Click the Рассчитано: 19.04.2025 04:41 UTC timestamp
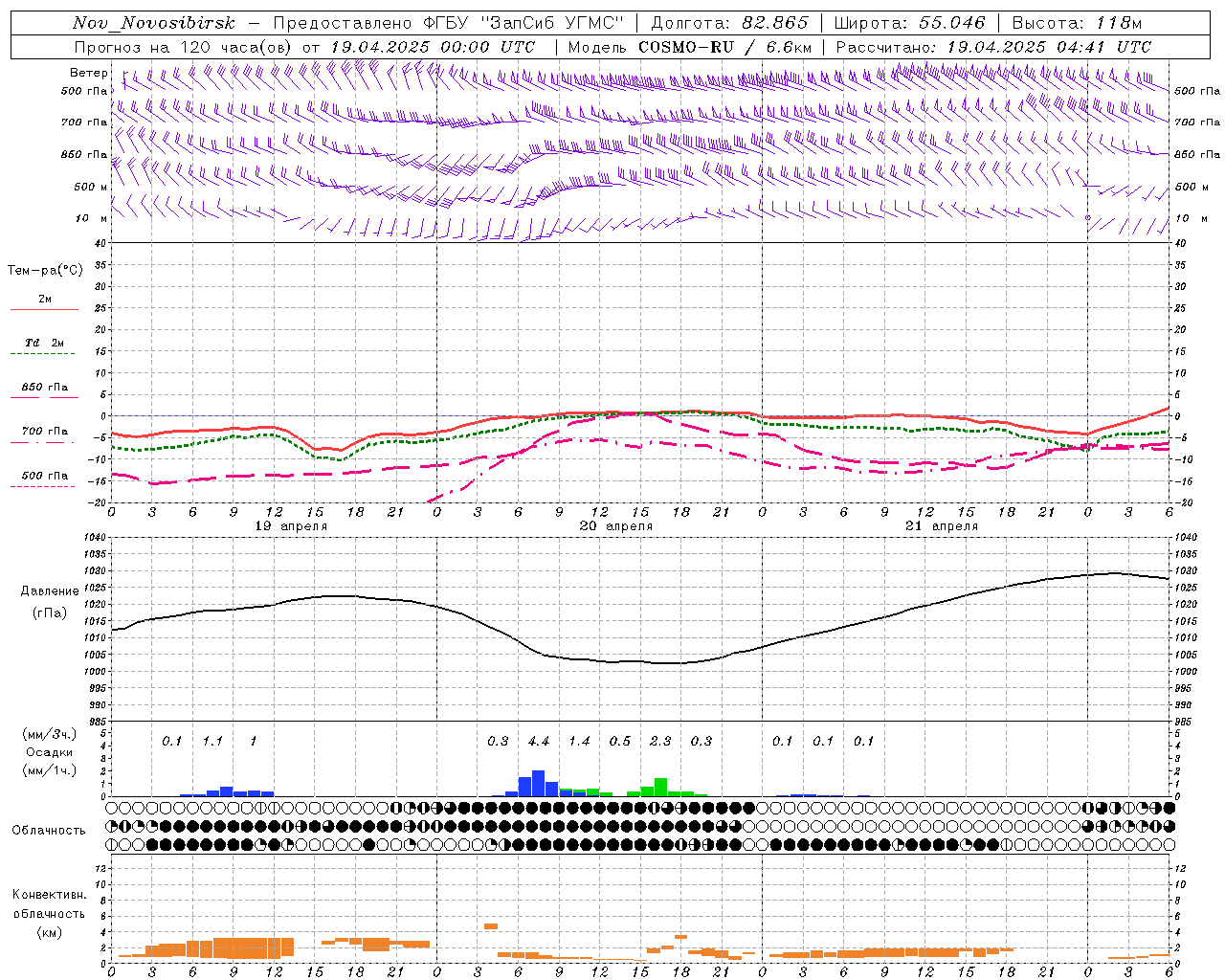This screenshot has width=1225, height=980. [x=993, y=47]
